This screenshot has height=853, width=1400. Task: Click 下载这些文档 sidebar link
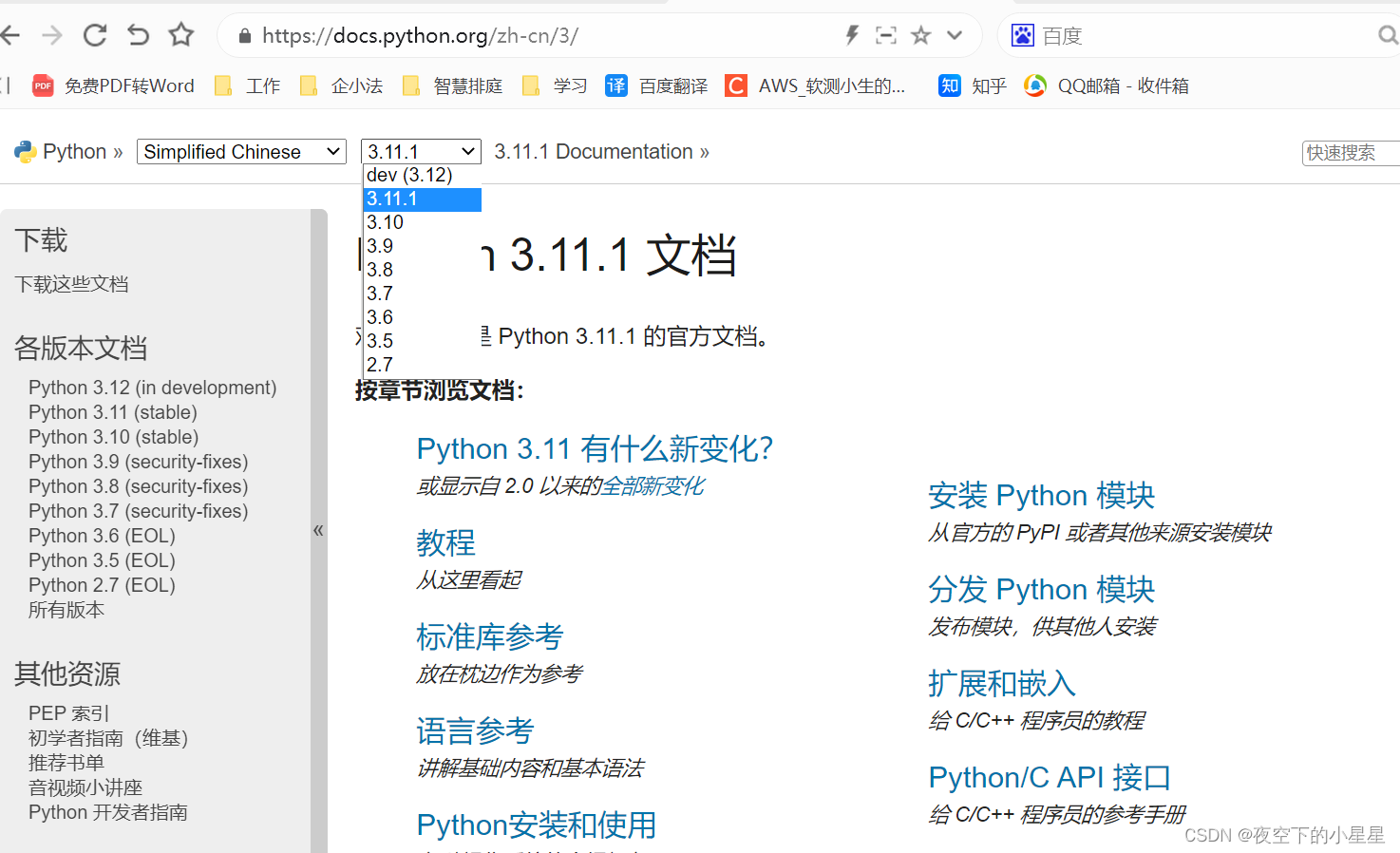pyautogui.click(x=71, y=284)
